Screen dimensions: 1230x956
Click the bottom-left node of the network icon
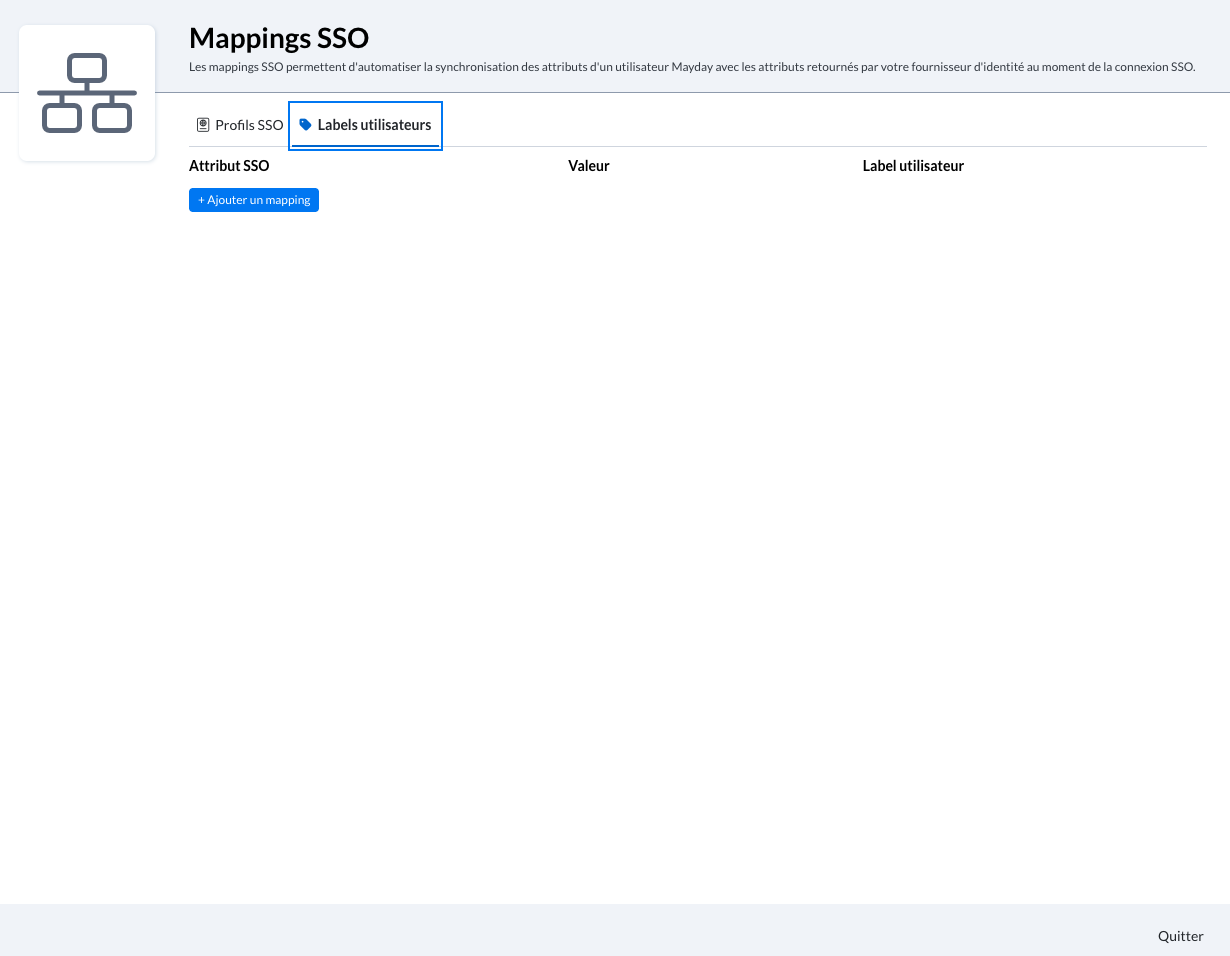[x=61, y=118]
